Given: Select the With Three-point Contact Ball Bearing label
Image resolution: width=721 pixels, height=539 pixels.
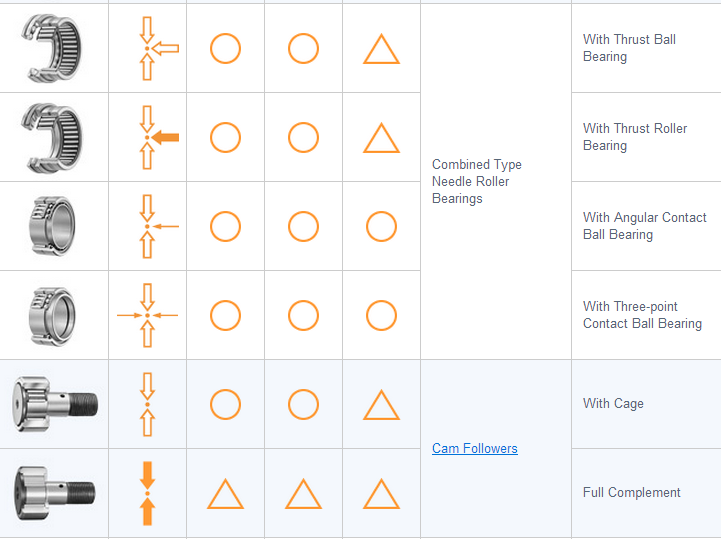Looking at the screenshot, I should (642, 315).
